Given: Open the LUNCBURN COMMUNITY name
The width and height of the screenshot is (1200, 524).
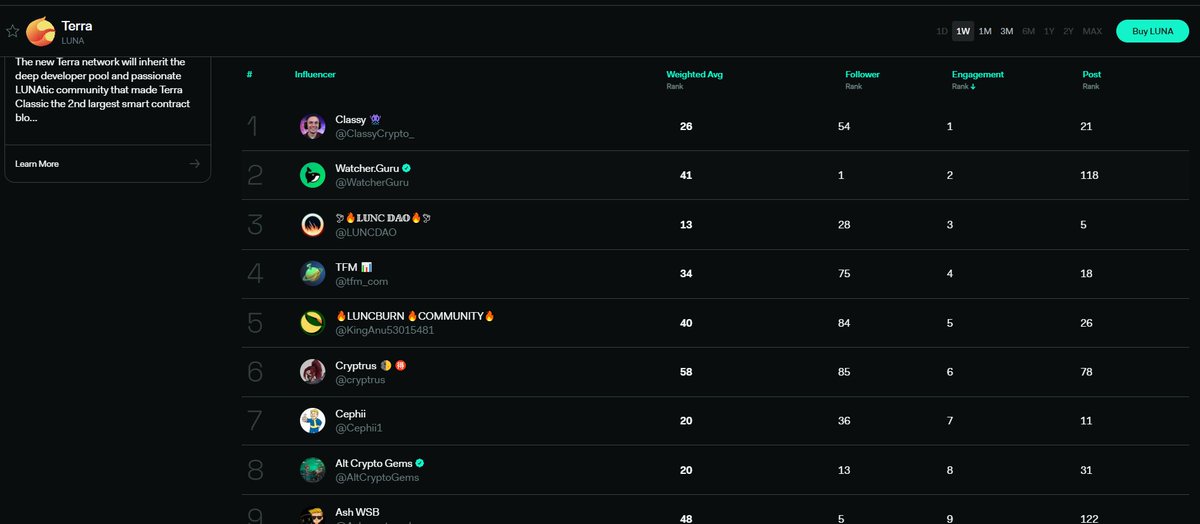Looking at the screenshot, I should (x=415, y=315).
